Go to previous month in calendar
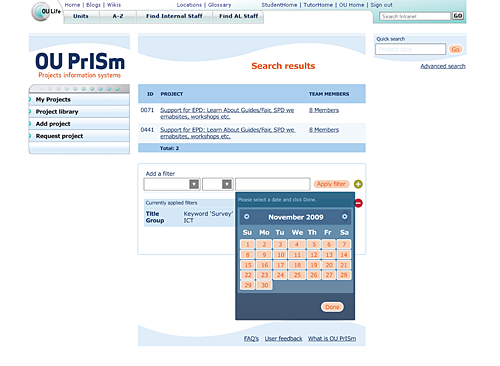The image size is (500, 366). point(247,217)
